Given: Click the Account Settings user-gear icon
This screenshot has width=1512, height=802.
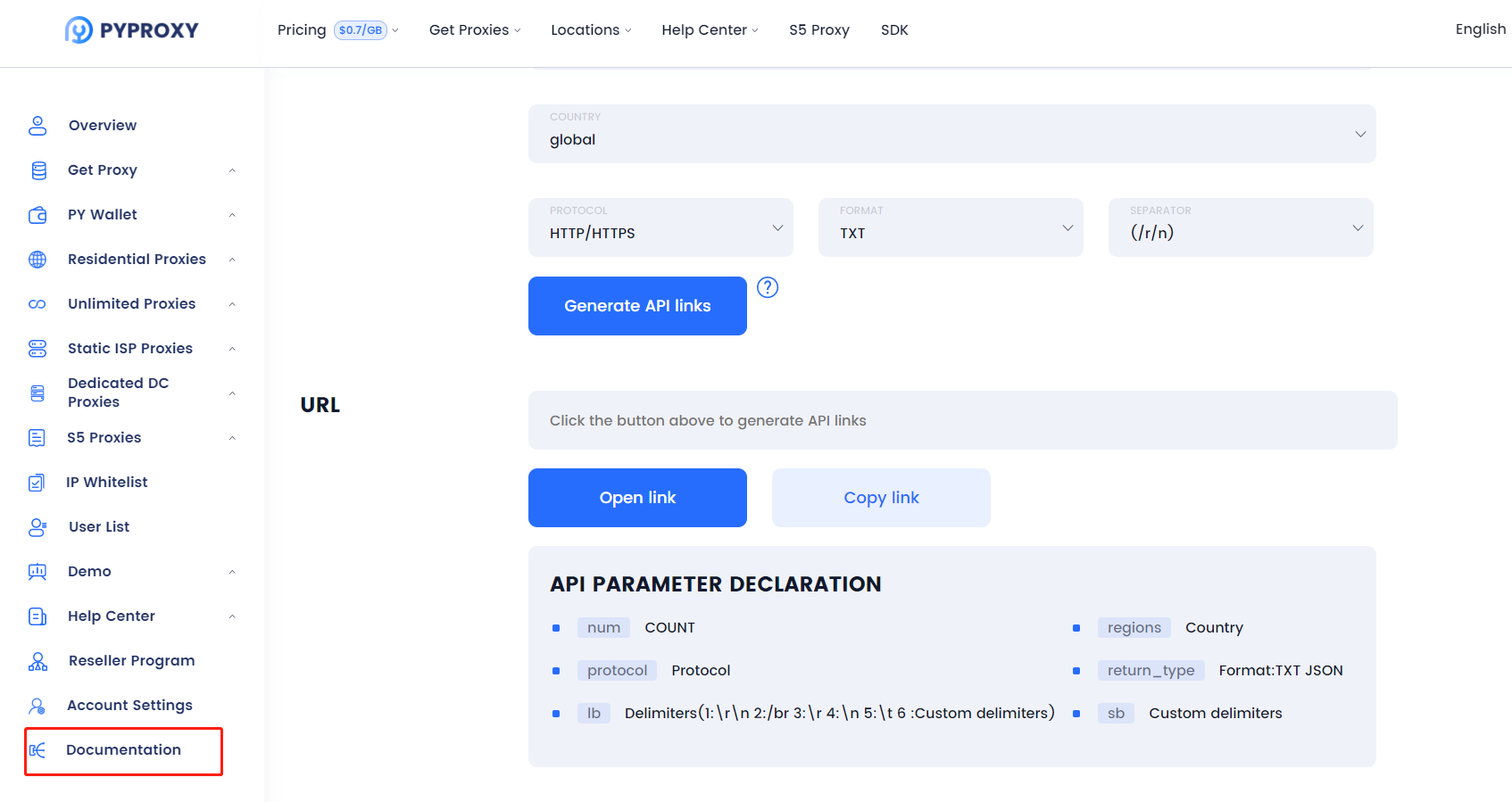Looking at the screenshot, I should point(37,706).
